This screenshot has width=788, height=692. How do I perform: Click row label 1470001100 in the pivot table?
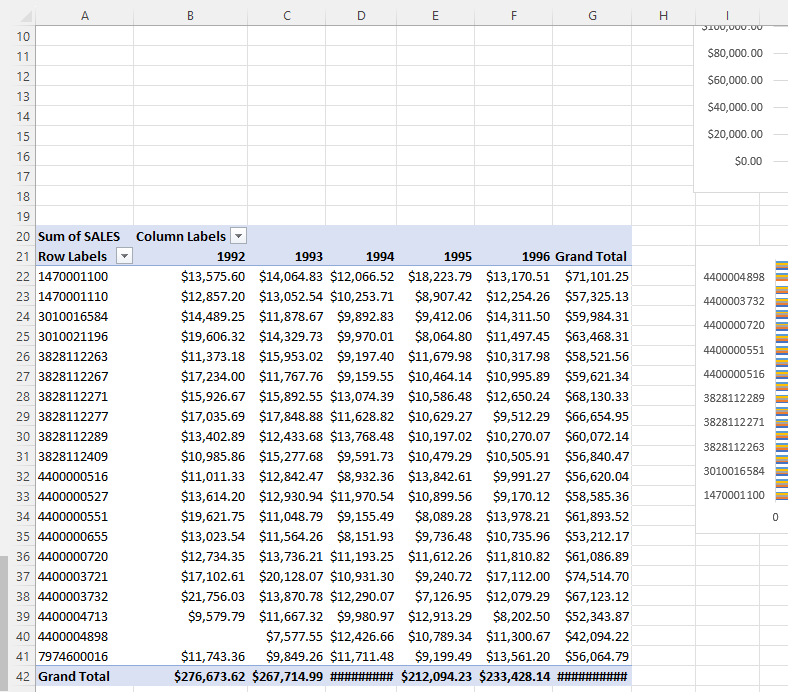coord(73,277)
